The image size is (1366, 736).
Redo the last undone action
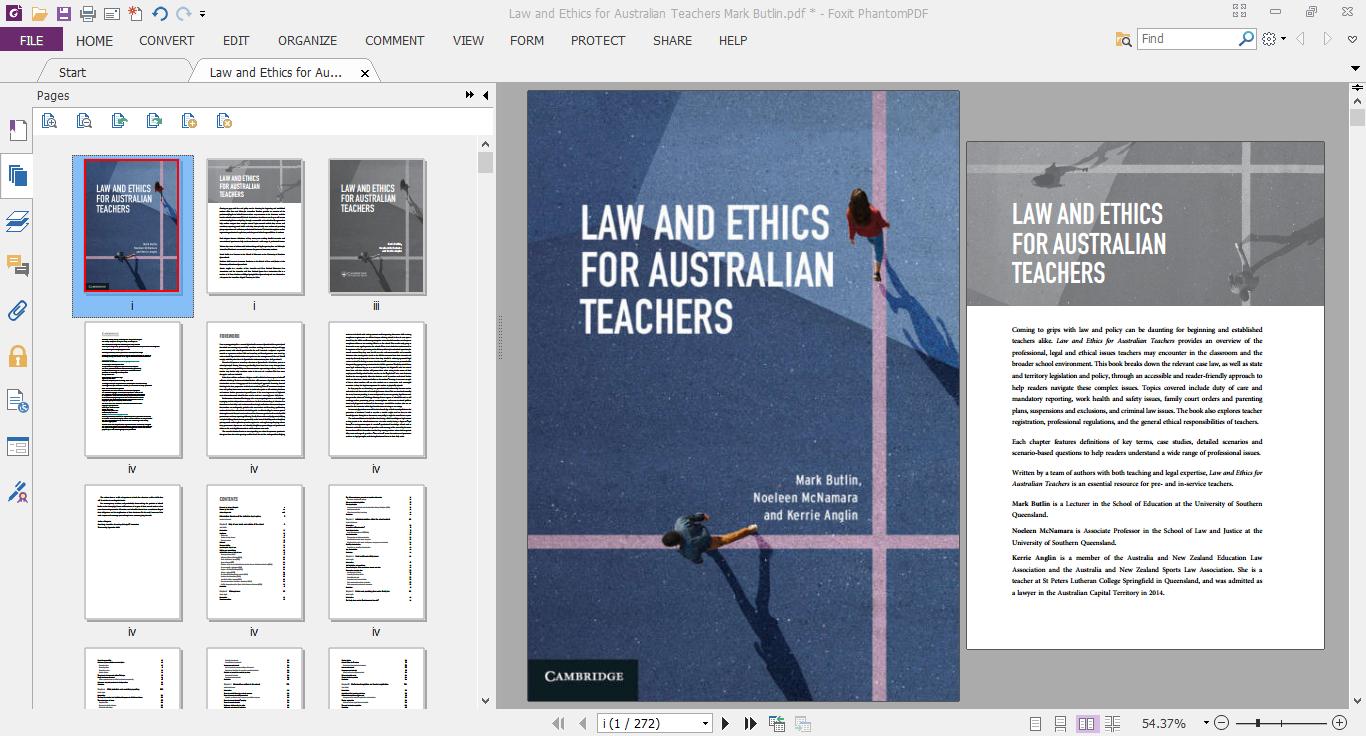184,14
